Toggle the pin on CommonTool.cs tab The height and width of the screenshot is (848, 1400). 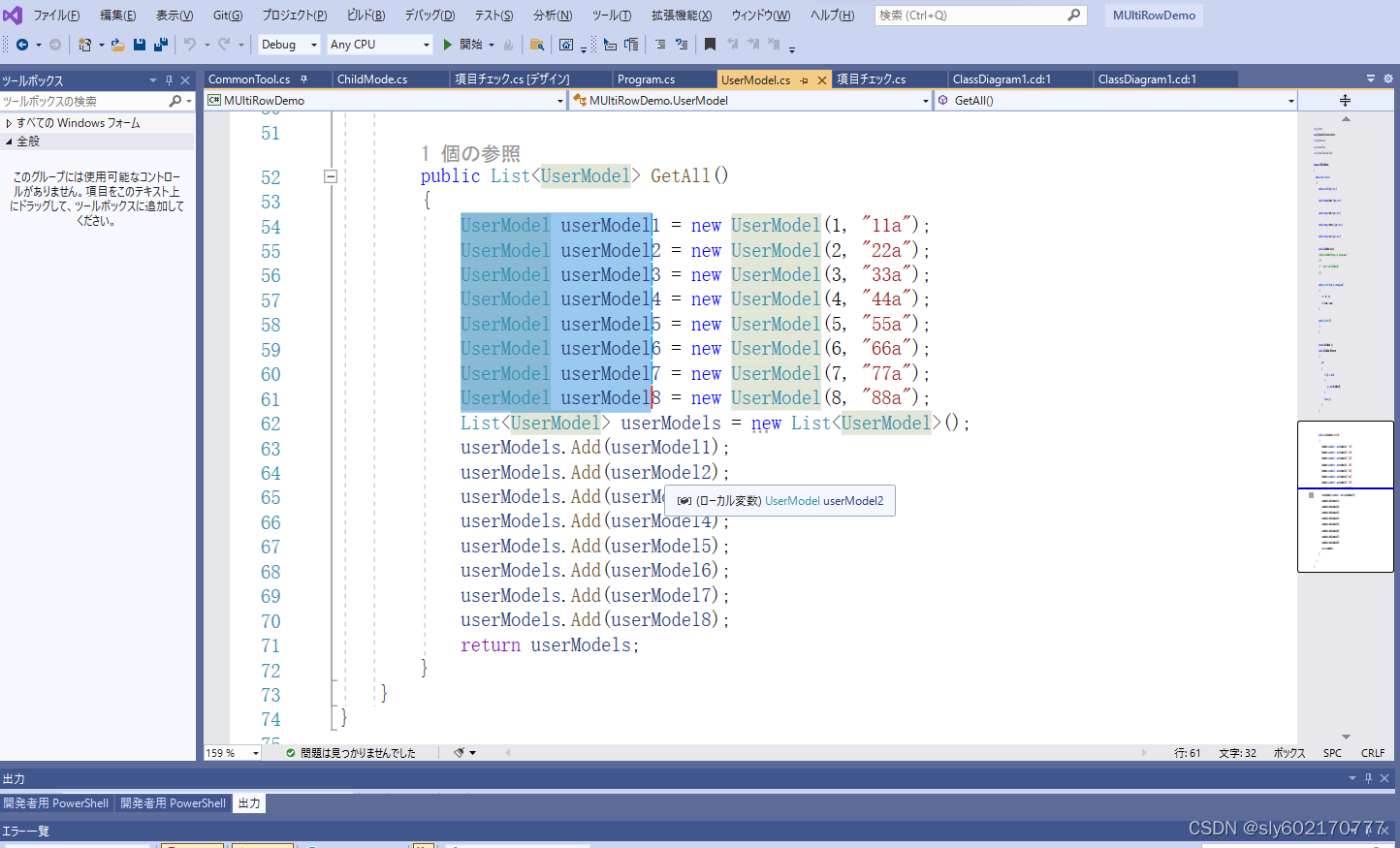pos(303,79)
